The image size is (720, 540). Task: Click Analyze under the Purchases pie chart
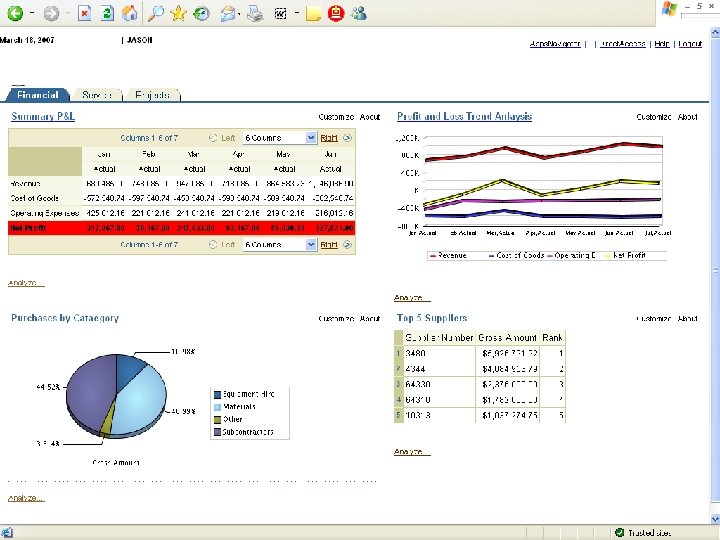coord(26,498)
